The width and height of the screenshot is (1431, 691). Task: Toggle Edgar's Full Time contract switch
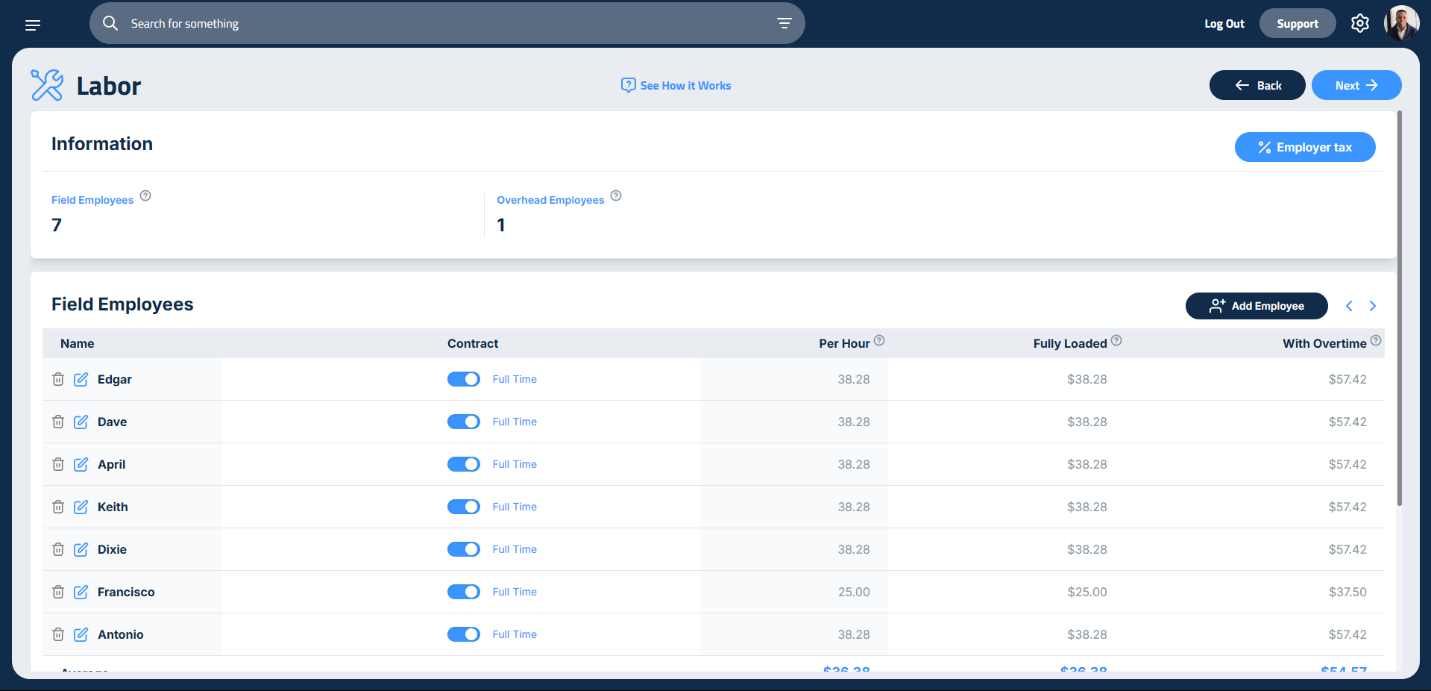pos(463,380)
